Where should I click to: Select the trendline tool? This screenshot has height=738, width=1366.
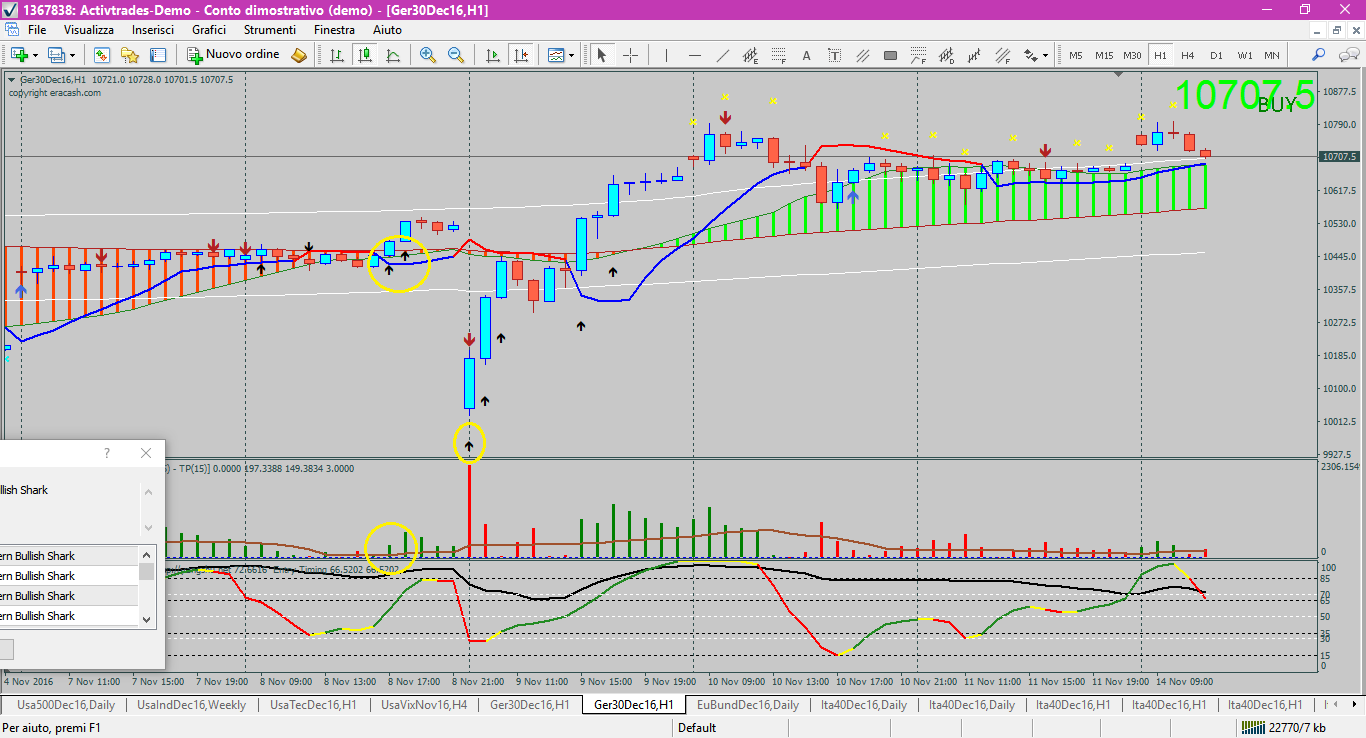click(722, 55)
